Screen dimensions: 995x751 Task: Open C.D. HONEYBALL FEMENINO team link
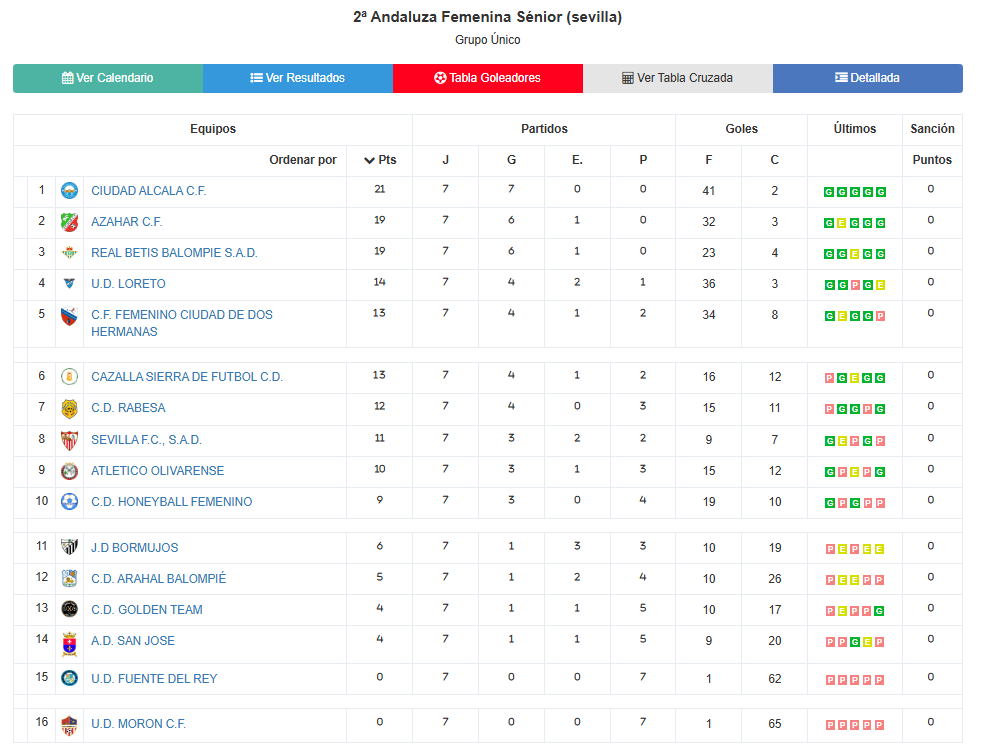click(171, 502)
